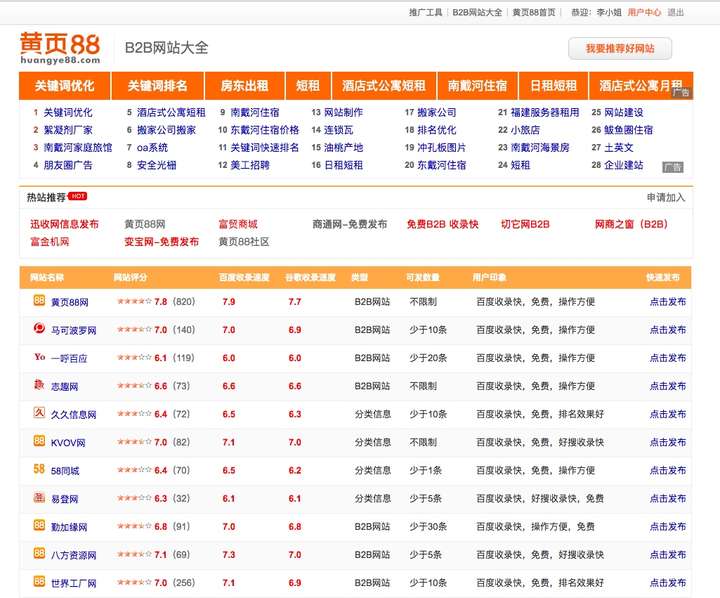The image size is (720, 598).
Task: Click the red HOT badge
Action: point(78,196)
